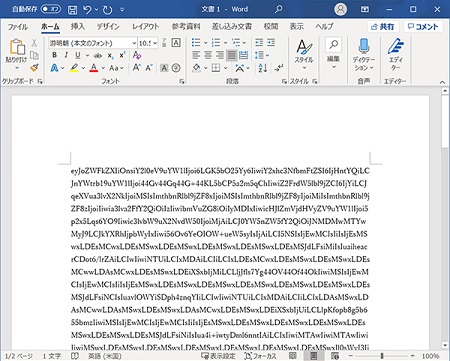The width and height of the screenshot is (450, 361).
Task: Collapse the ribbon chevron
Action: [442, 82]
